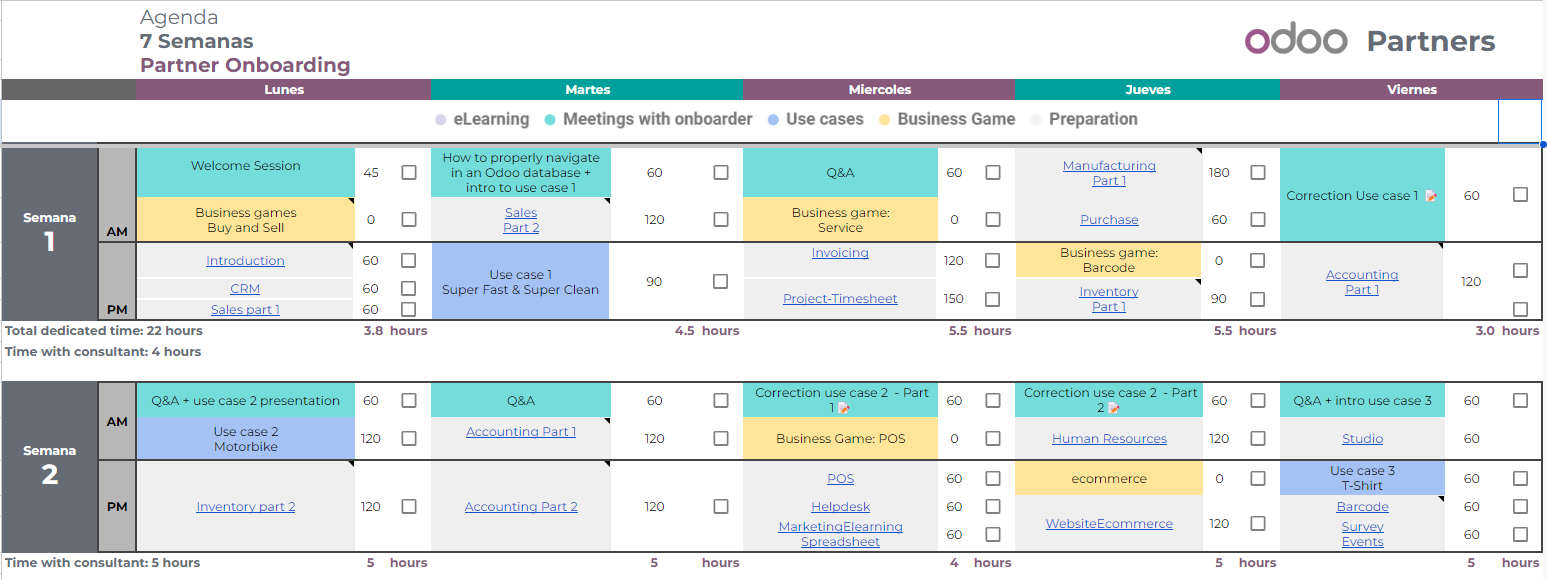Mark Business game: Barcode as done
1547x580 pixels.
tap(1257, 261)
